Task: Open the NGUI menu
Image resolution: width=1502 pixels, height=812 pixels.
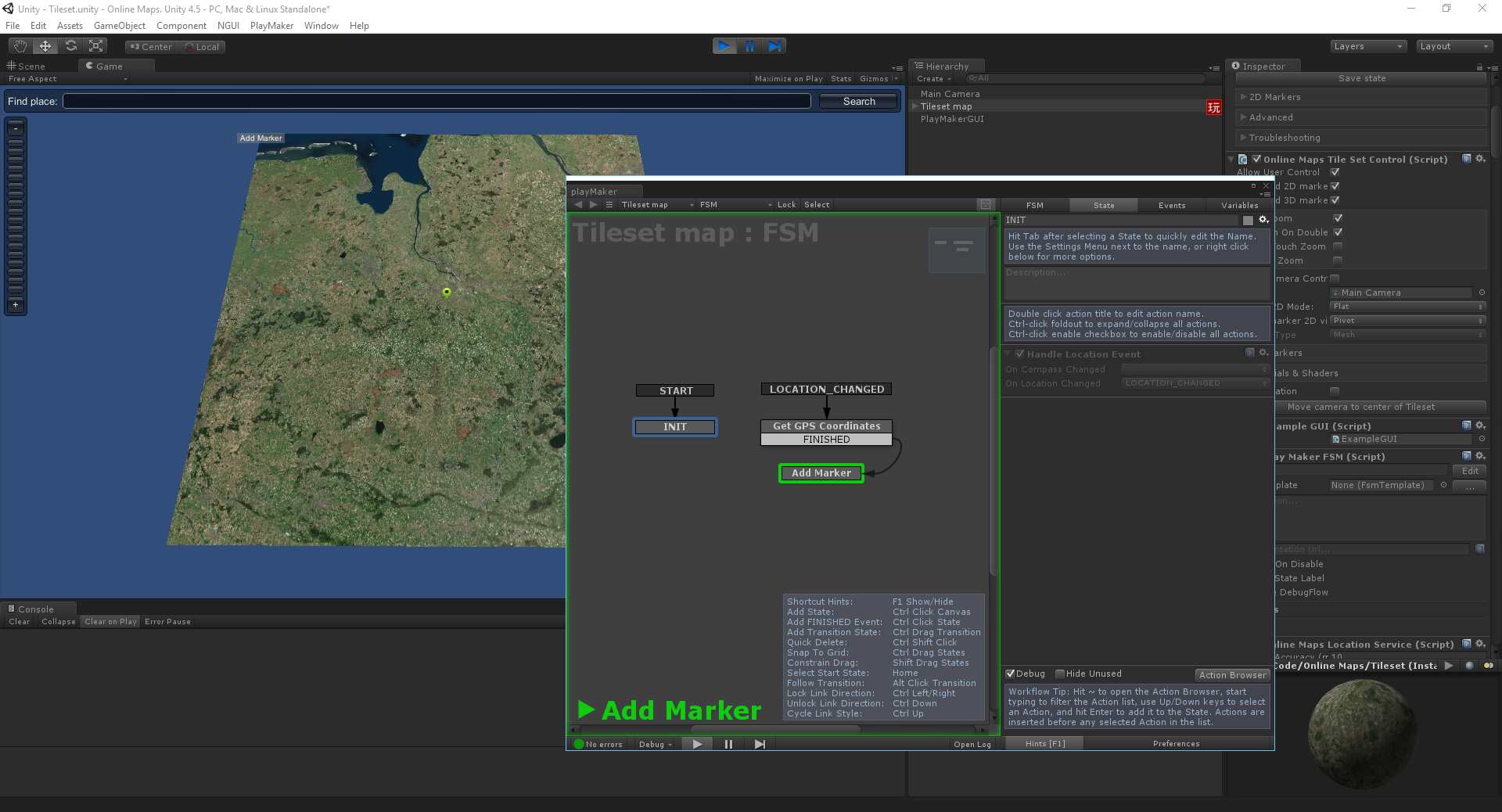Action: [228, 26]
